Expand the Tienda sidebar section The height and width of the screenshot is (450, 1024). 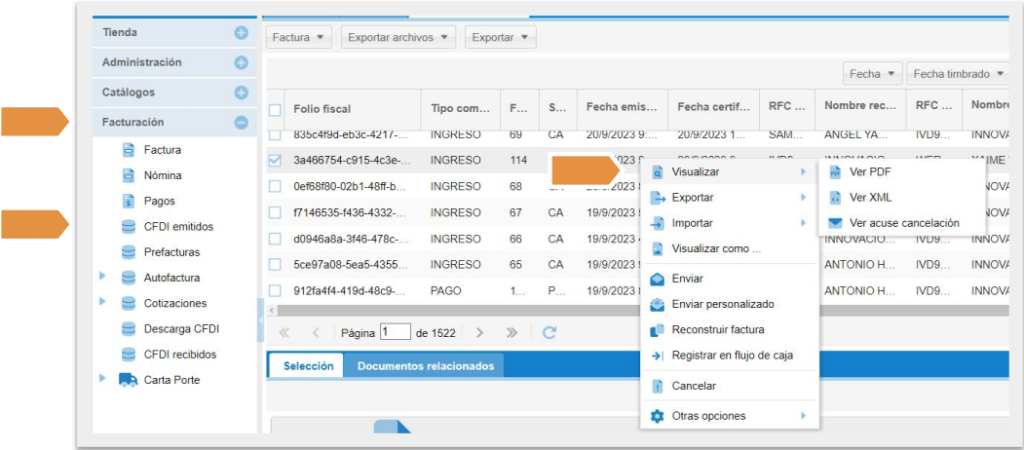pos(241,33)
